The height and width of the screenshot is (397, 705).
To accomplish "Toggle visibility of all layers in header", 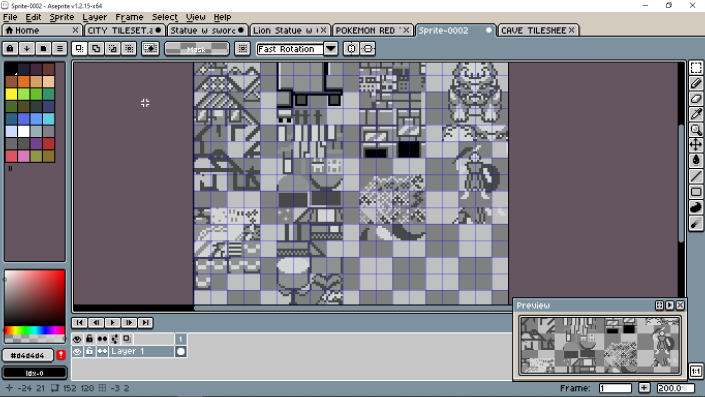I will pos(77,339).
